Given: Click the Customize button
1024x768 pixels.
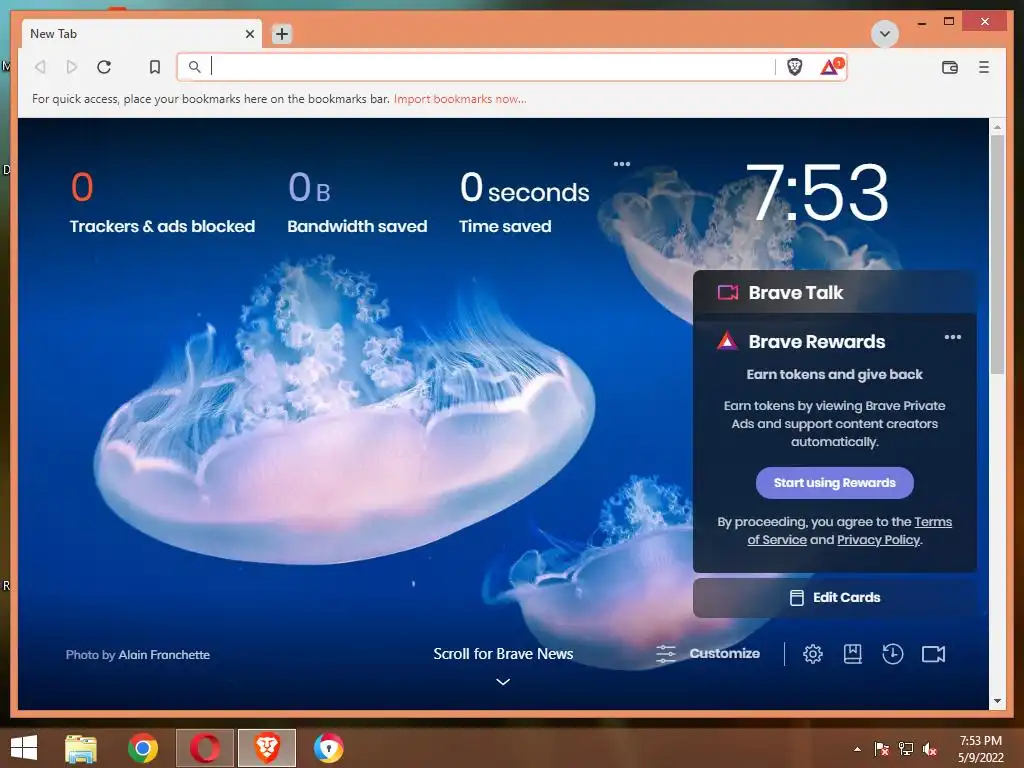Looking at the screenshot, I should [708, 653].
